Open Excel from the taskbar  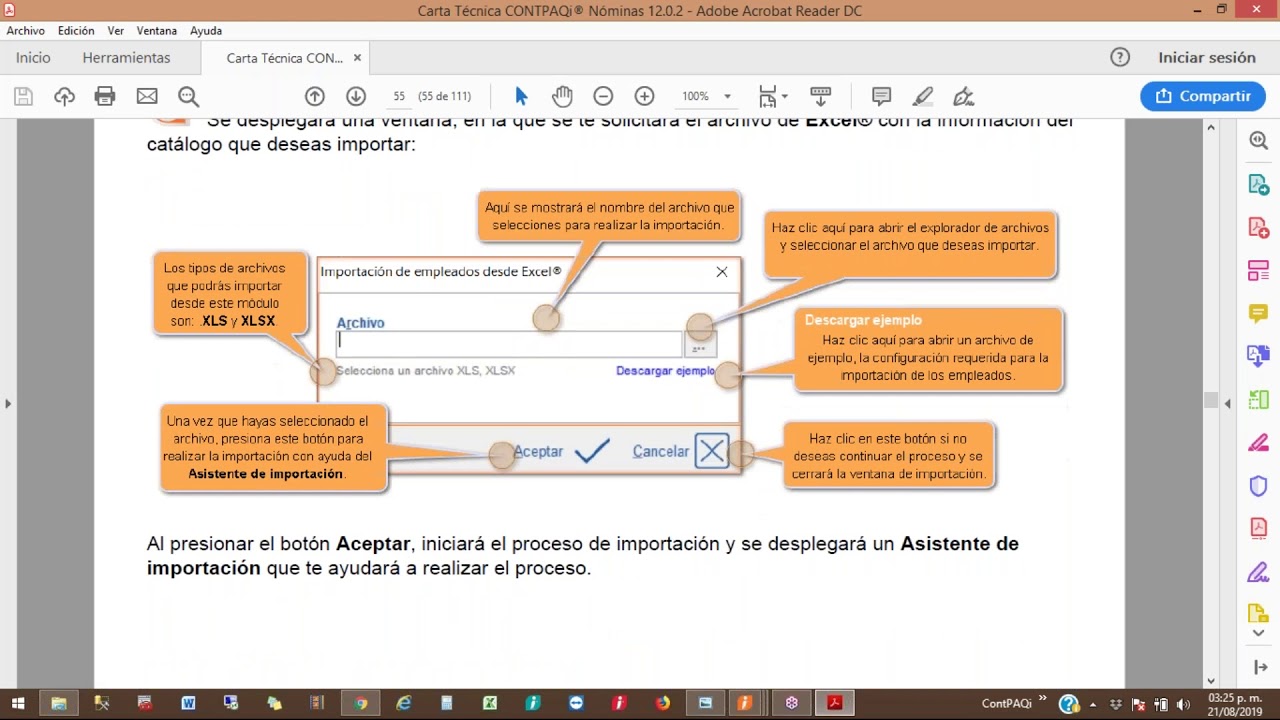point(490,703)
